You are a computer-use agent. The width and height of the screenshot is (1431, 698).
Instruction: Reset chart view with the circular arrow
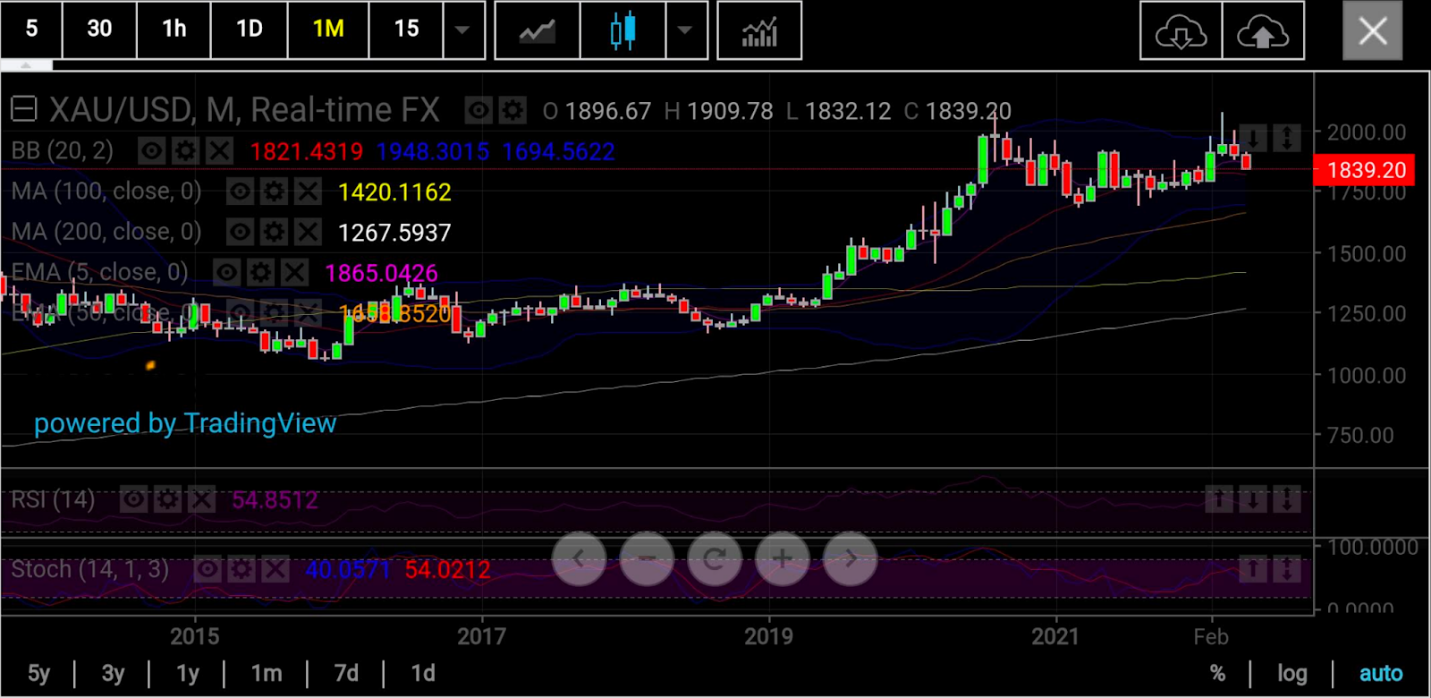click(714, 558)
